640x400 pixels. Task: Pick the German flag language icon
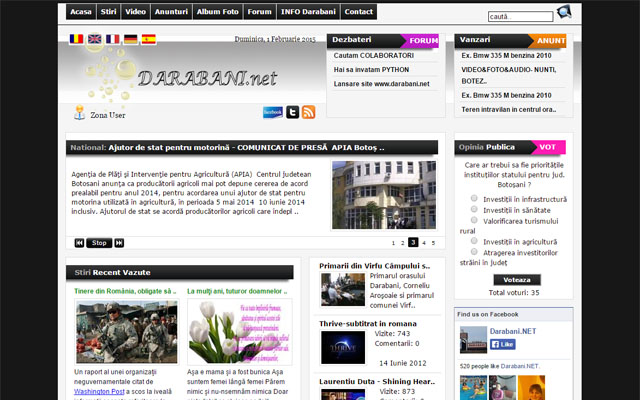[x=131, y=39]
